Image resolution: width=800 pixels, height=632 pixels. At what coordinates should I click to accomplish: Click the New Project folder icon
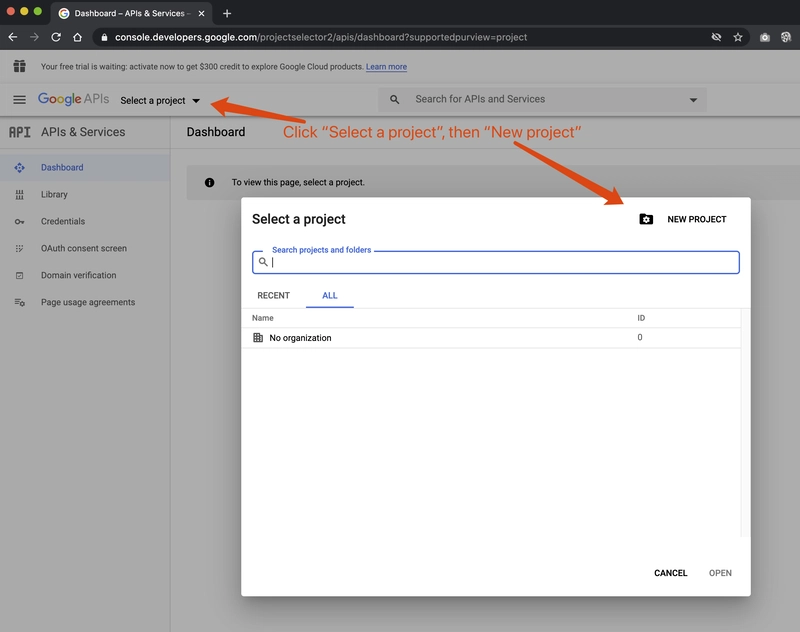point(646,219)
